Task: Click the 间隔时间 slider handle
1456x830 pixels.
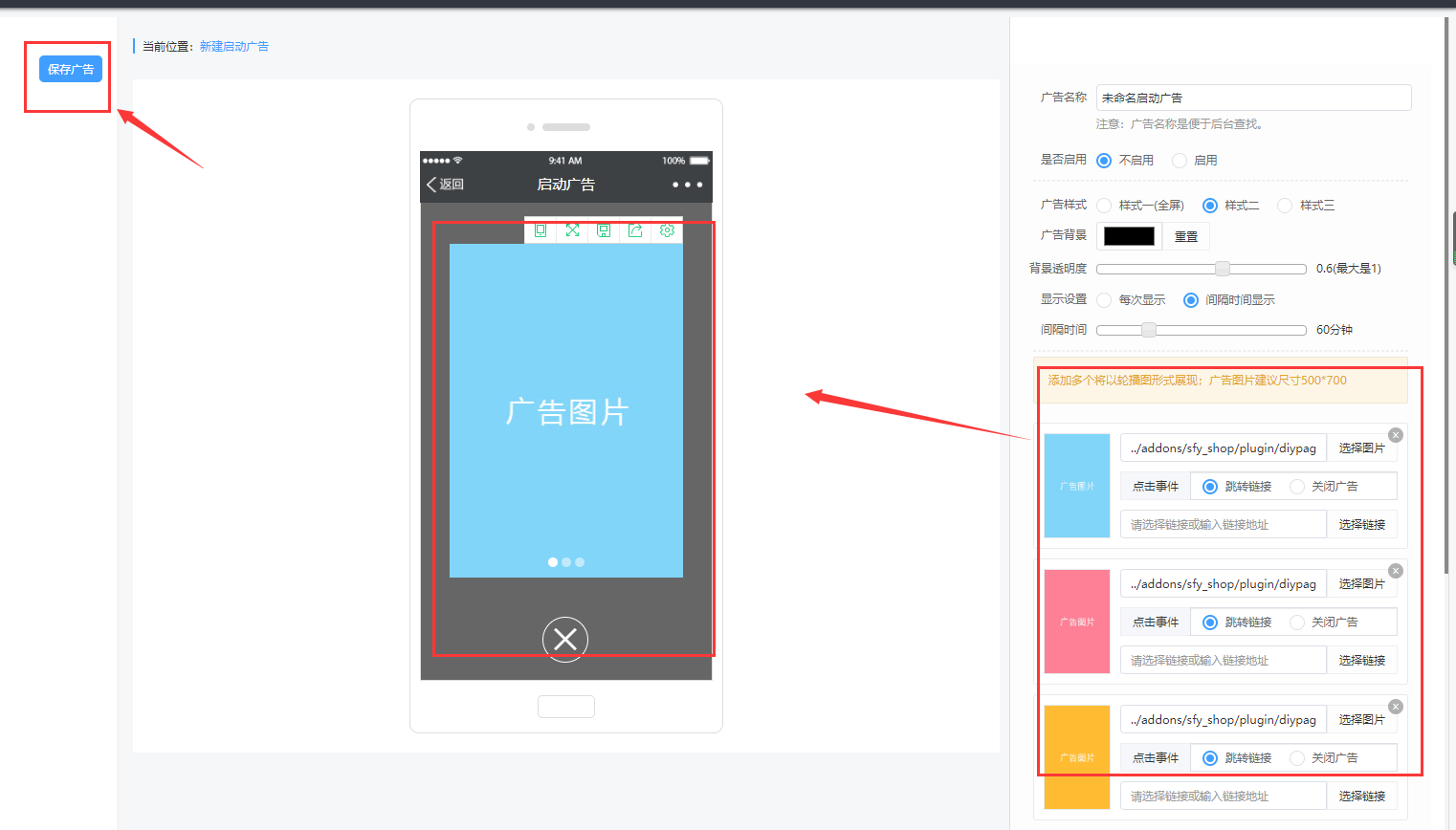Action: tap(1149, 330)
